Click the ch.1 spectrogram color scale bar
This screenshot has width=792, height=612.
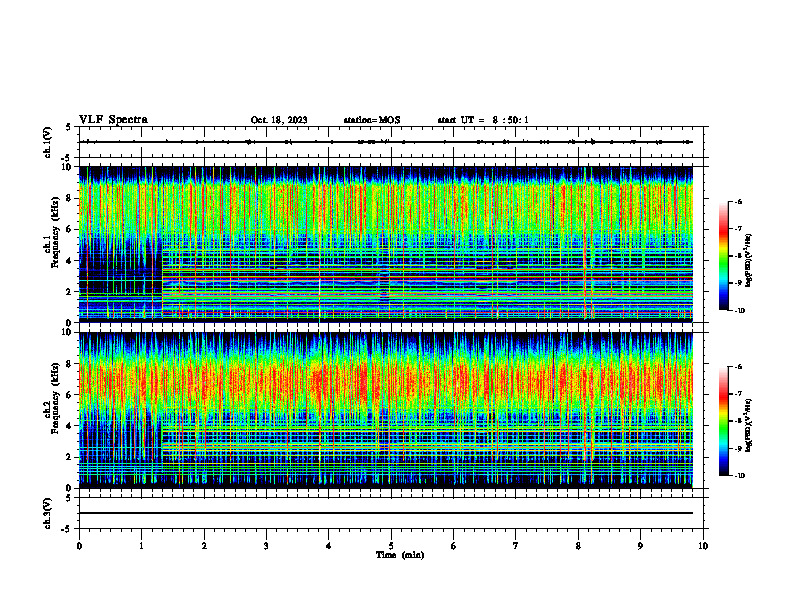(723, 256)
